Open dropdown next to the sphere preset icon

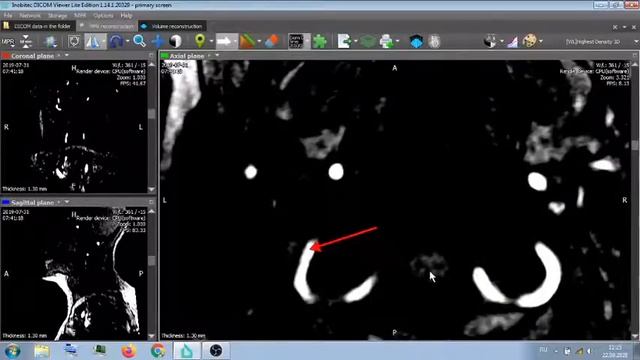click(502, 41)
